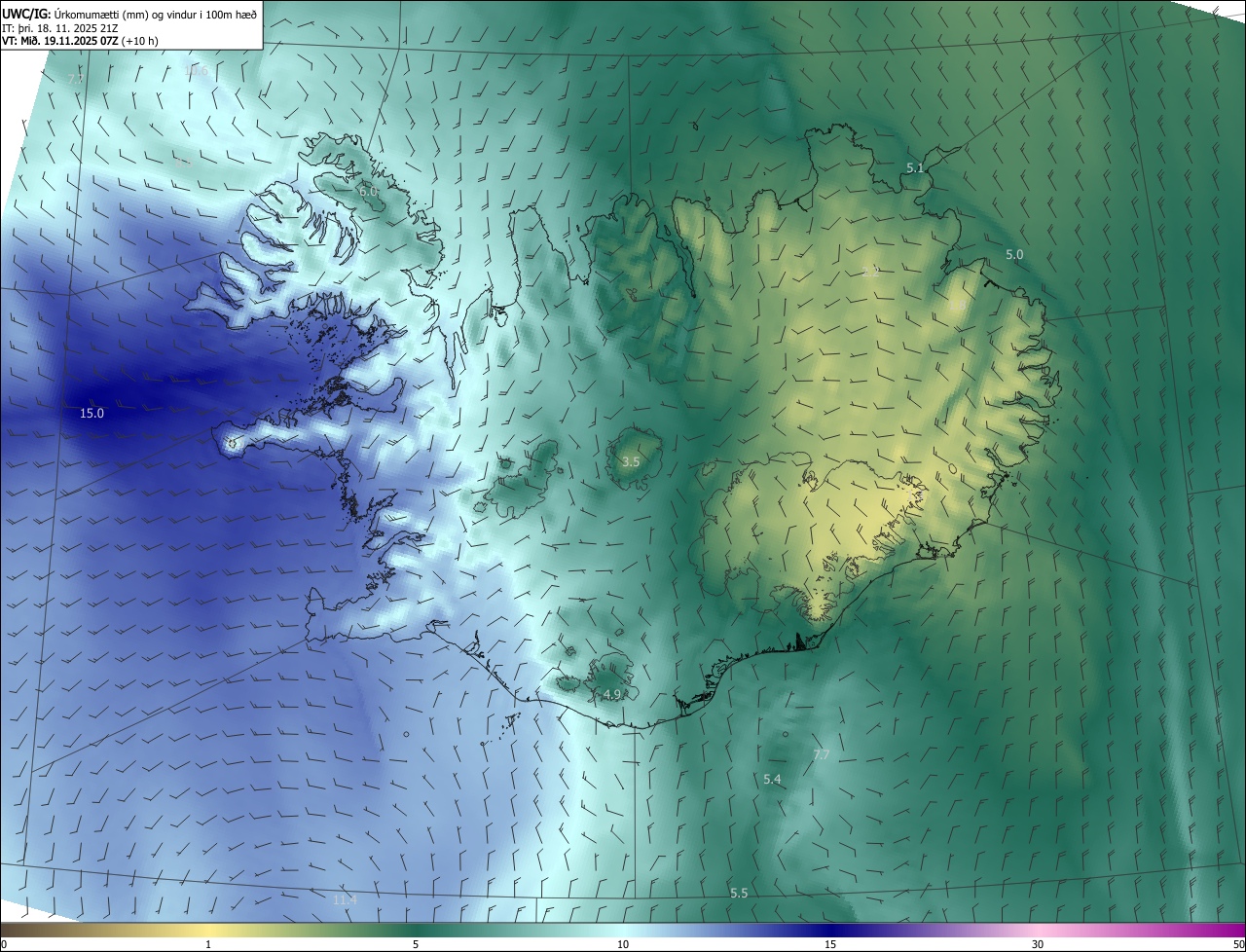The image size is (1246, 952).
Task: Click the 50 tick on the color scale
Action: (x=1237, y=944)
